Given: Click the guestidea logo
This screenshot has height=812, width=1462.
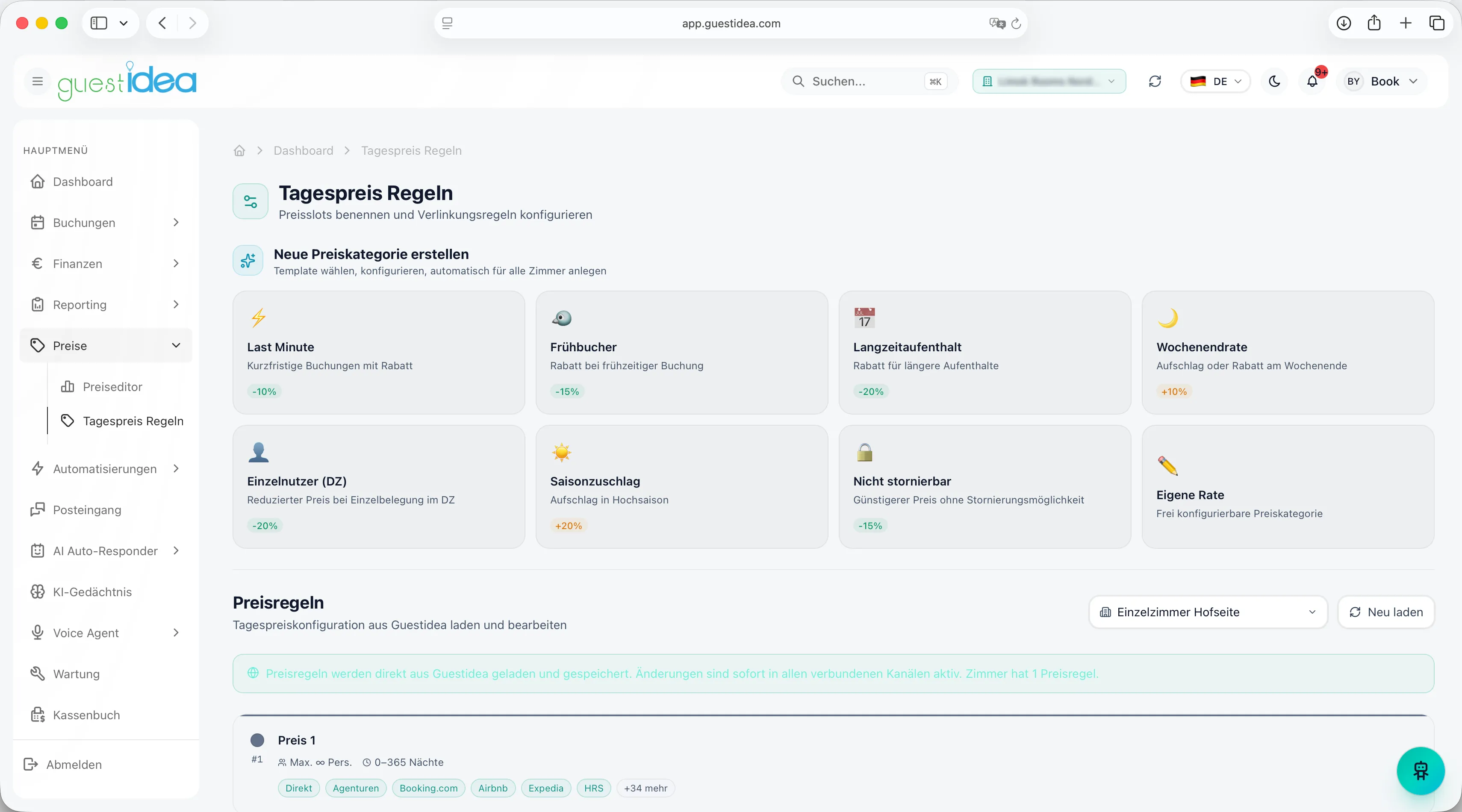Looking at the screenshot, I should tap(127, 81).
